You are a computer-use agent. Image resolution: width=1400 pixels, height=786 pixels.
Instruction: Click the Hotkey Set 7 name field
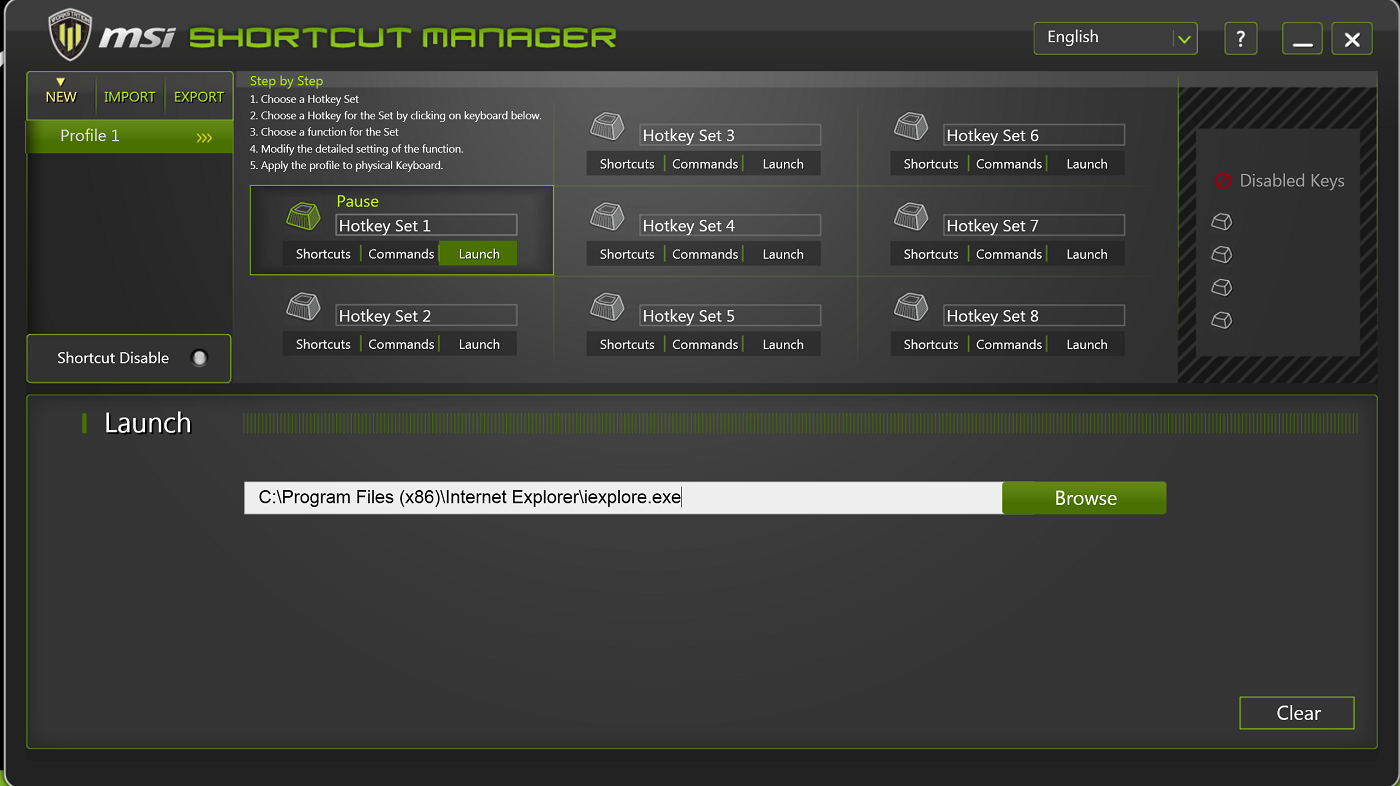coord(1034,225)
